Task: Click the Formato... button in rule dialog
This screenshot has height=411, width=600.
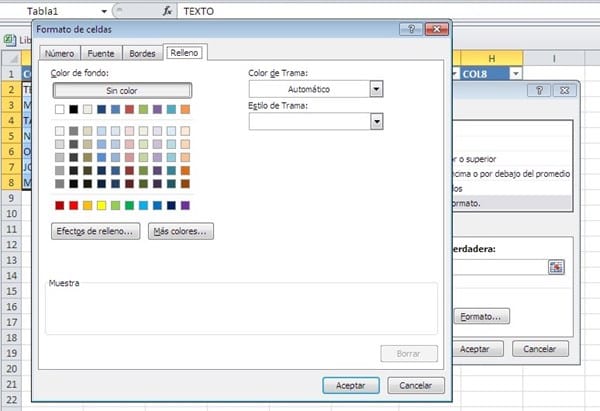Action: (x=481, y=316)
